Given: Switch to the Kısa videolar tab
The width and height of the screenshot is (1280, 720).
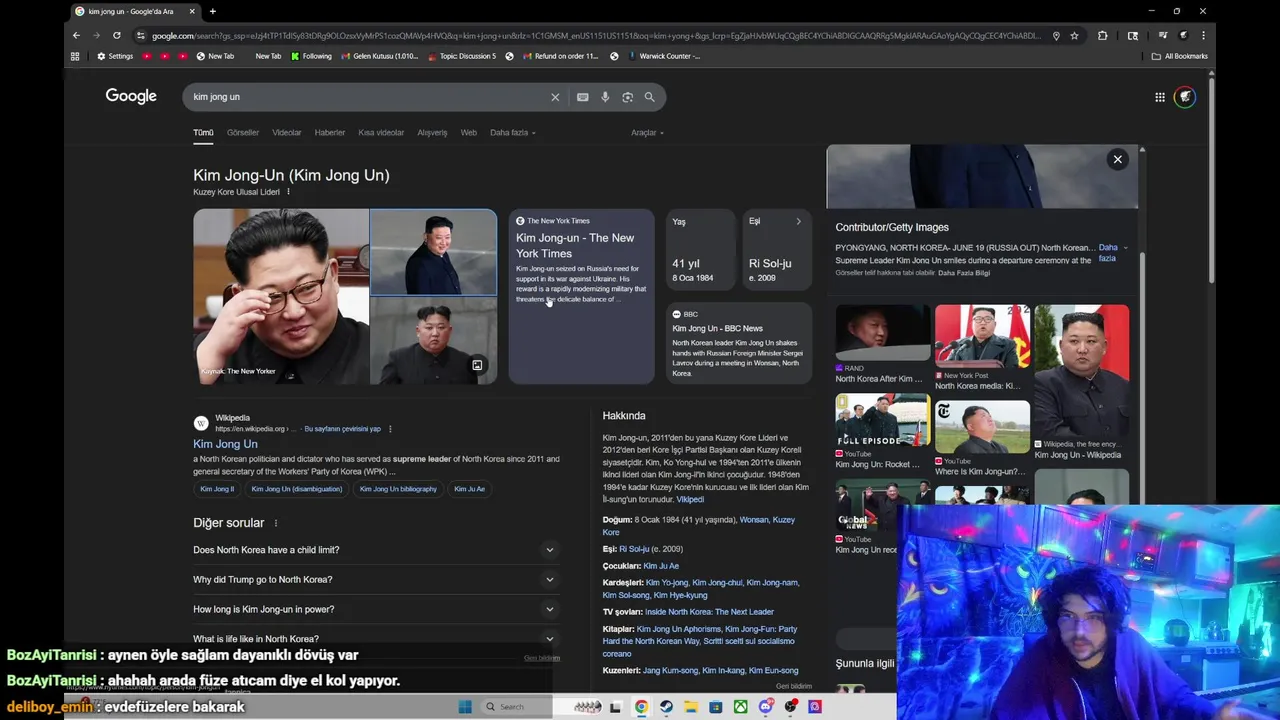Looking at the screenshot, I should point(381,133).
